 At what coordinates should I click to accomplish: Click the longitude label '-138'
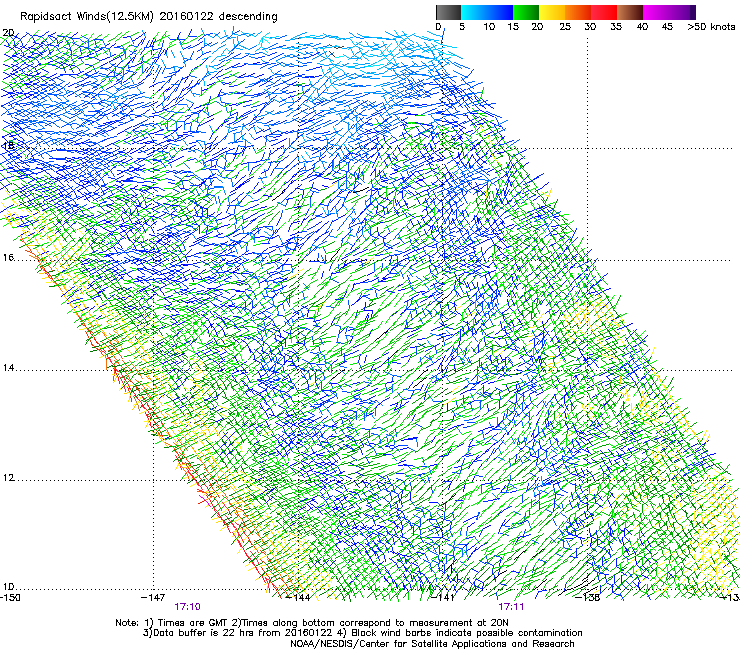tap(588, 597)
